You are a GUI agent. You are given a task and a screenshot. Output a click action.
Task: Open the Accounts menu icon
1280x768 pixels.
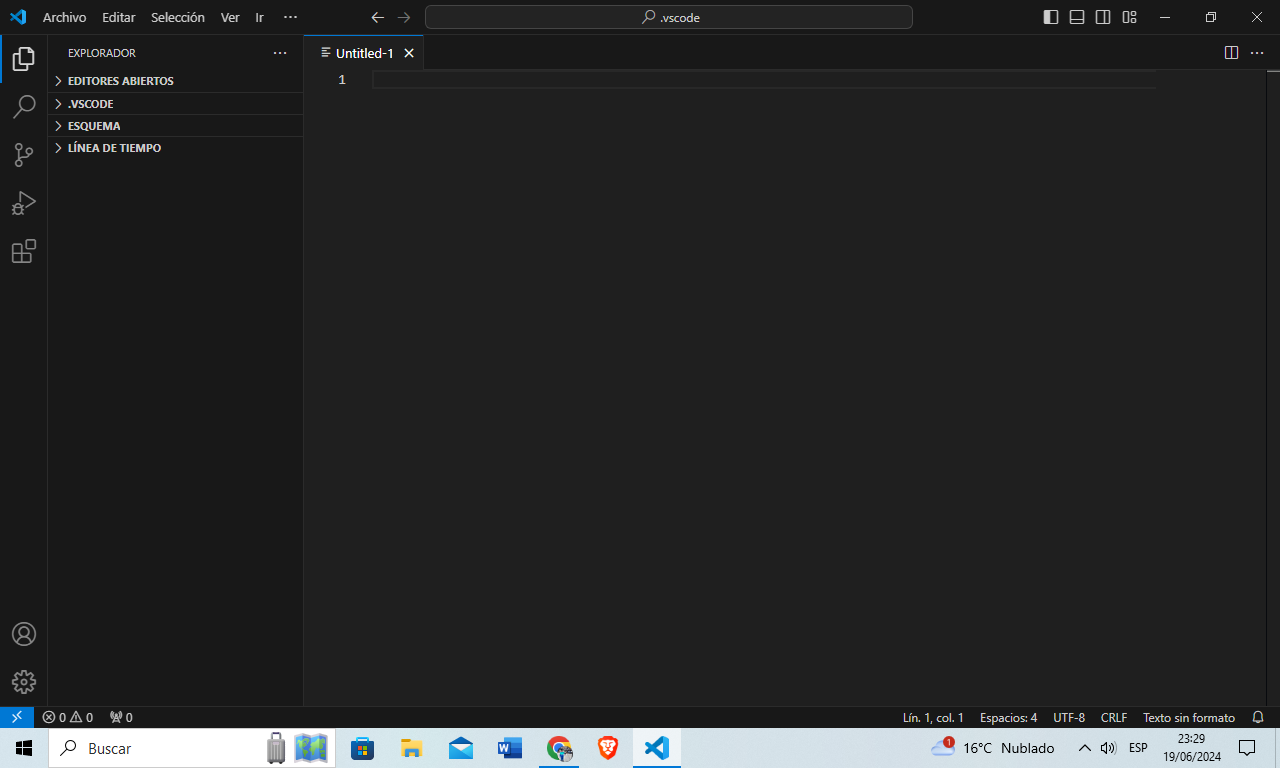point(24,634)
